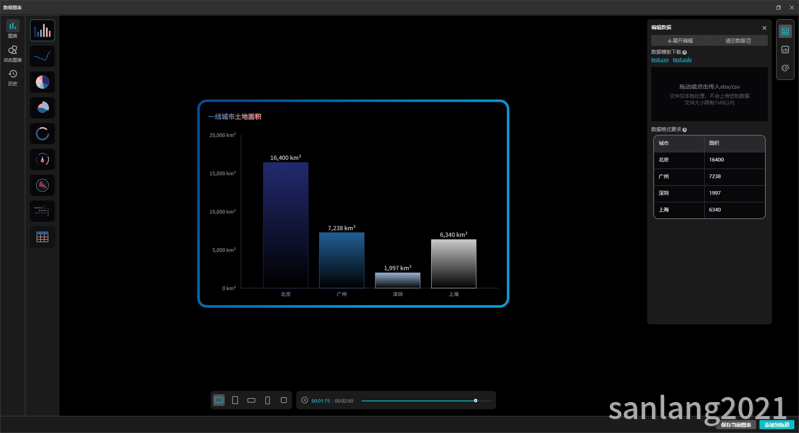Choose the table chart type icon
Screen dimensions: 799x433
point(42,237)
